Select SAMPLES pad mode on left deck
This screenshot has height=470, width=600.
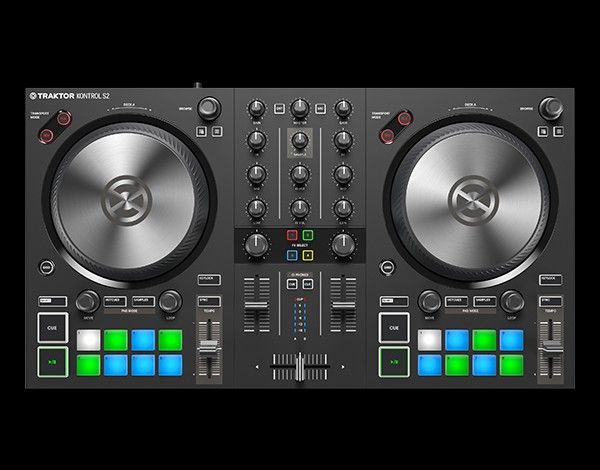pyautogui.click(x=143, y=301)
